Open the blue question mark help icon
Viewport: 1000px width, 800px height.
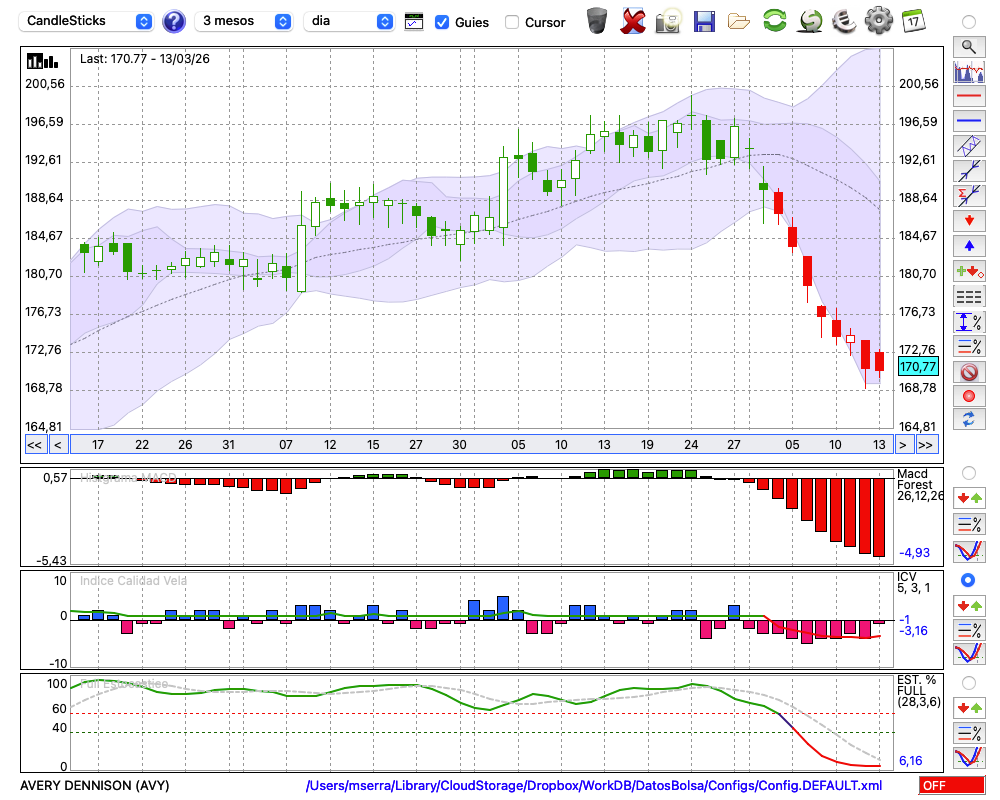tap(173, 22)
